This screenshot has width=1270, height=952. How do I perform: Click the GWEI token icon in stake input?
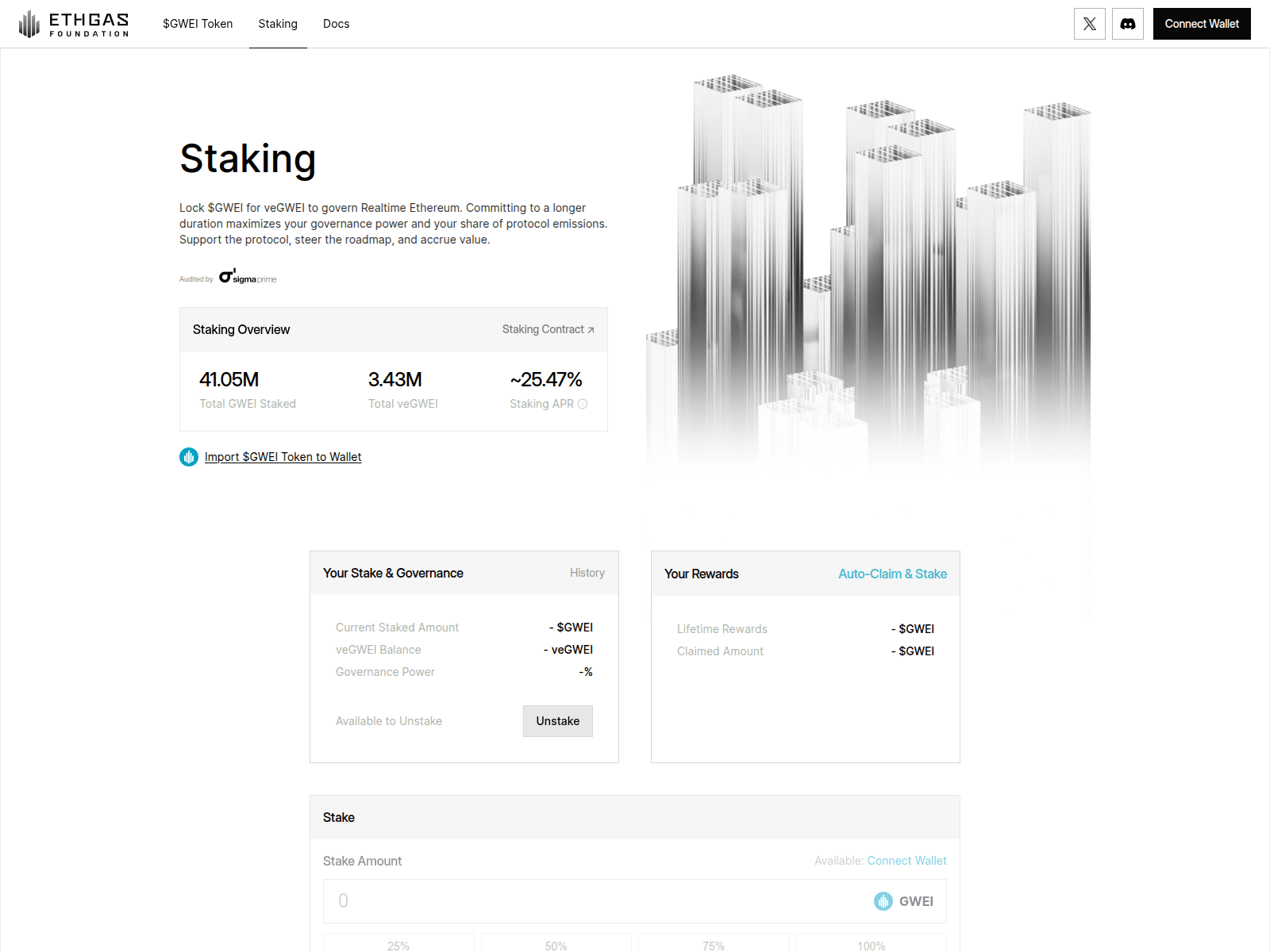click(x=882, y=900)
